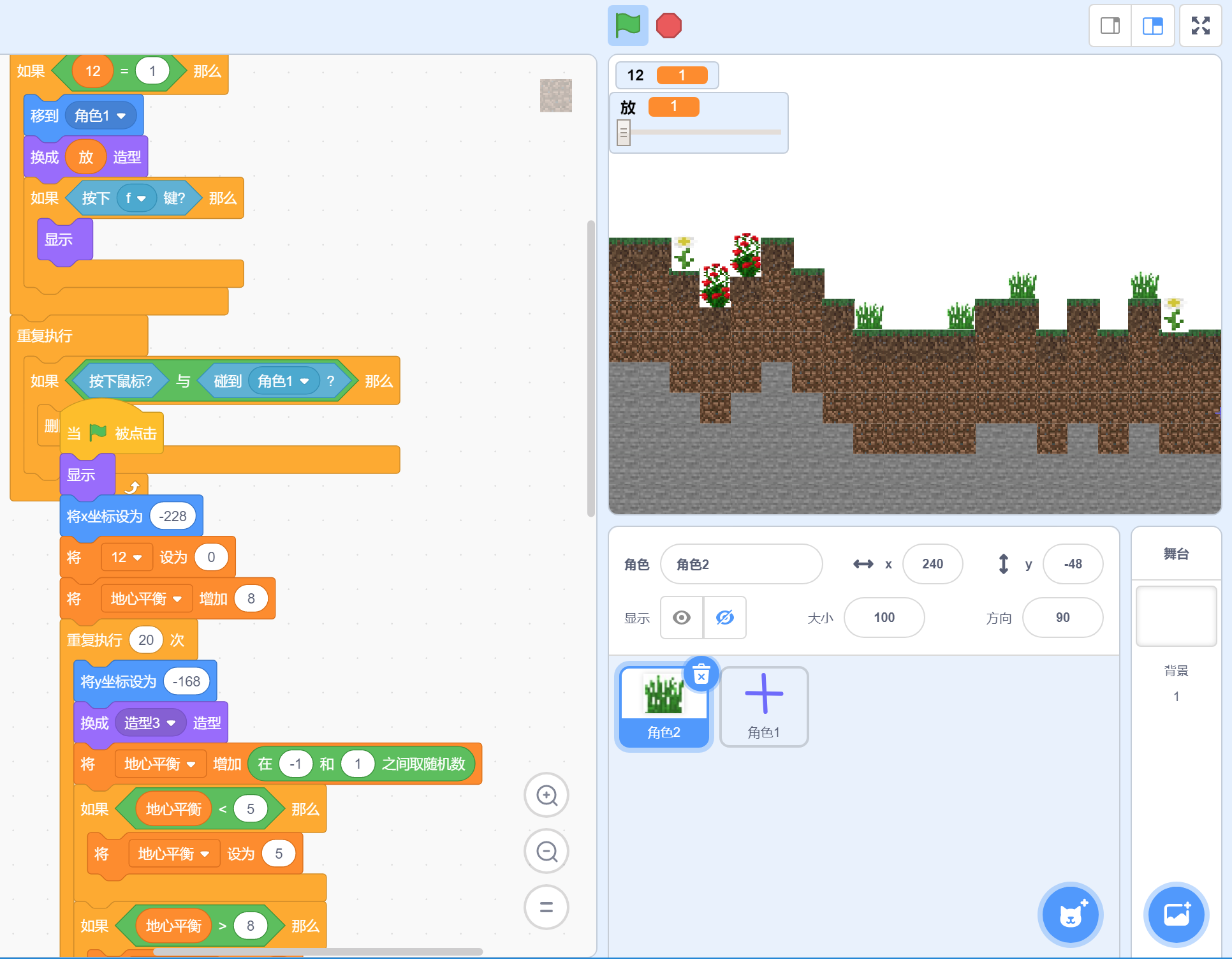Open 角色1 dropdown in 碰到 block
This screenshot has height=962, width=1232.
point(284,381)
